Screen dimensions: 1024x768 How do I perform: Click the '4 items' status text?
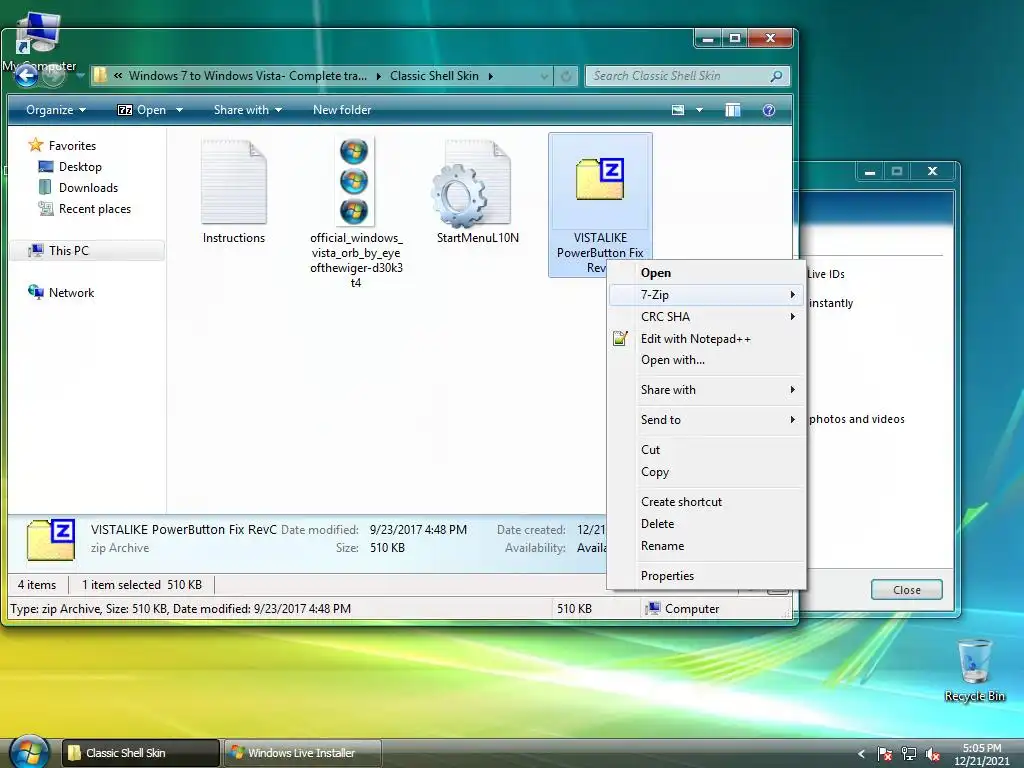37,584
